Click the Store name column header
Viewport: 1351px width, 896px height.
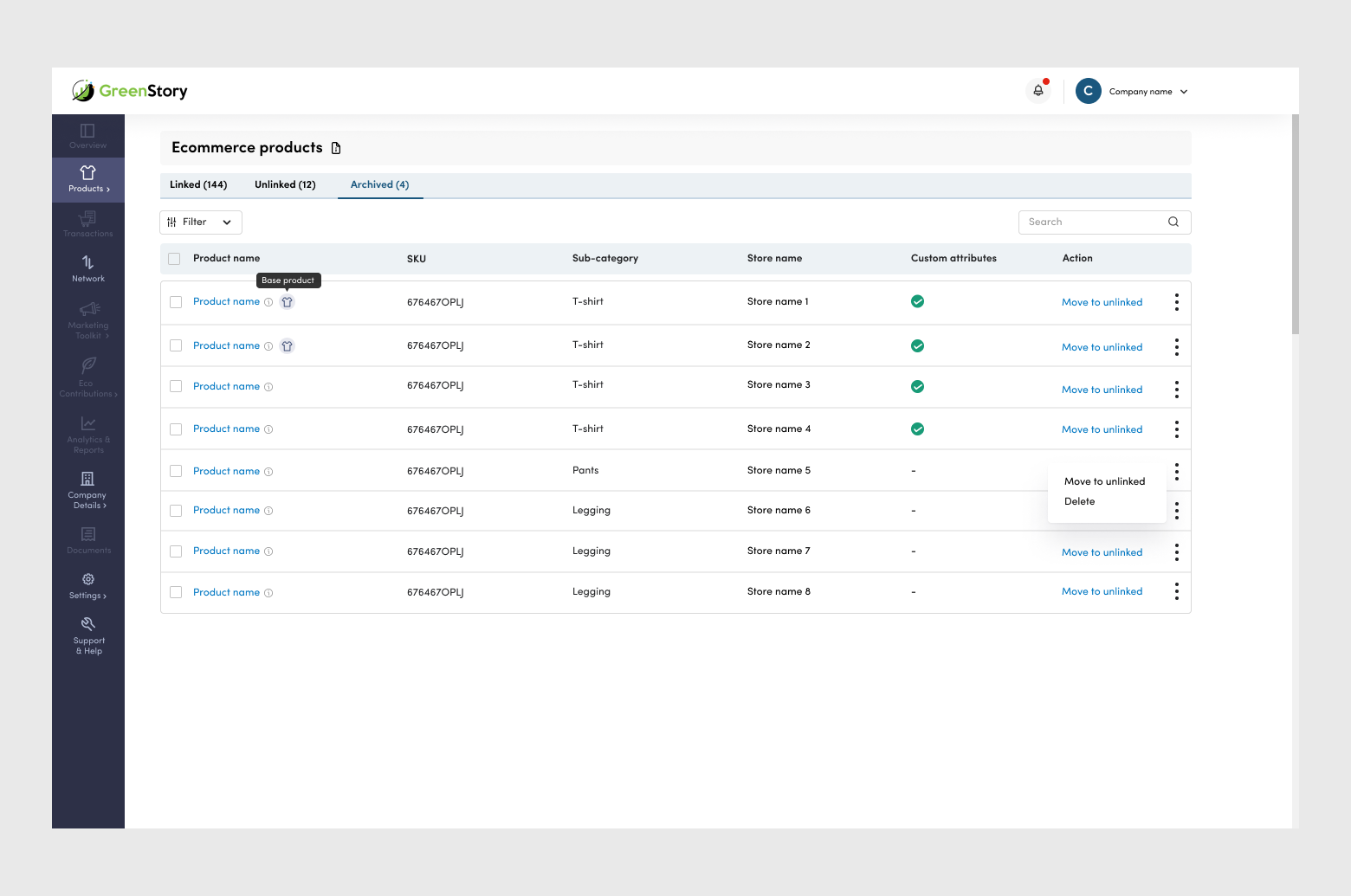(x=774, y=258)
